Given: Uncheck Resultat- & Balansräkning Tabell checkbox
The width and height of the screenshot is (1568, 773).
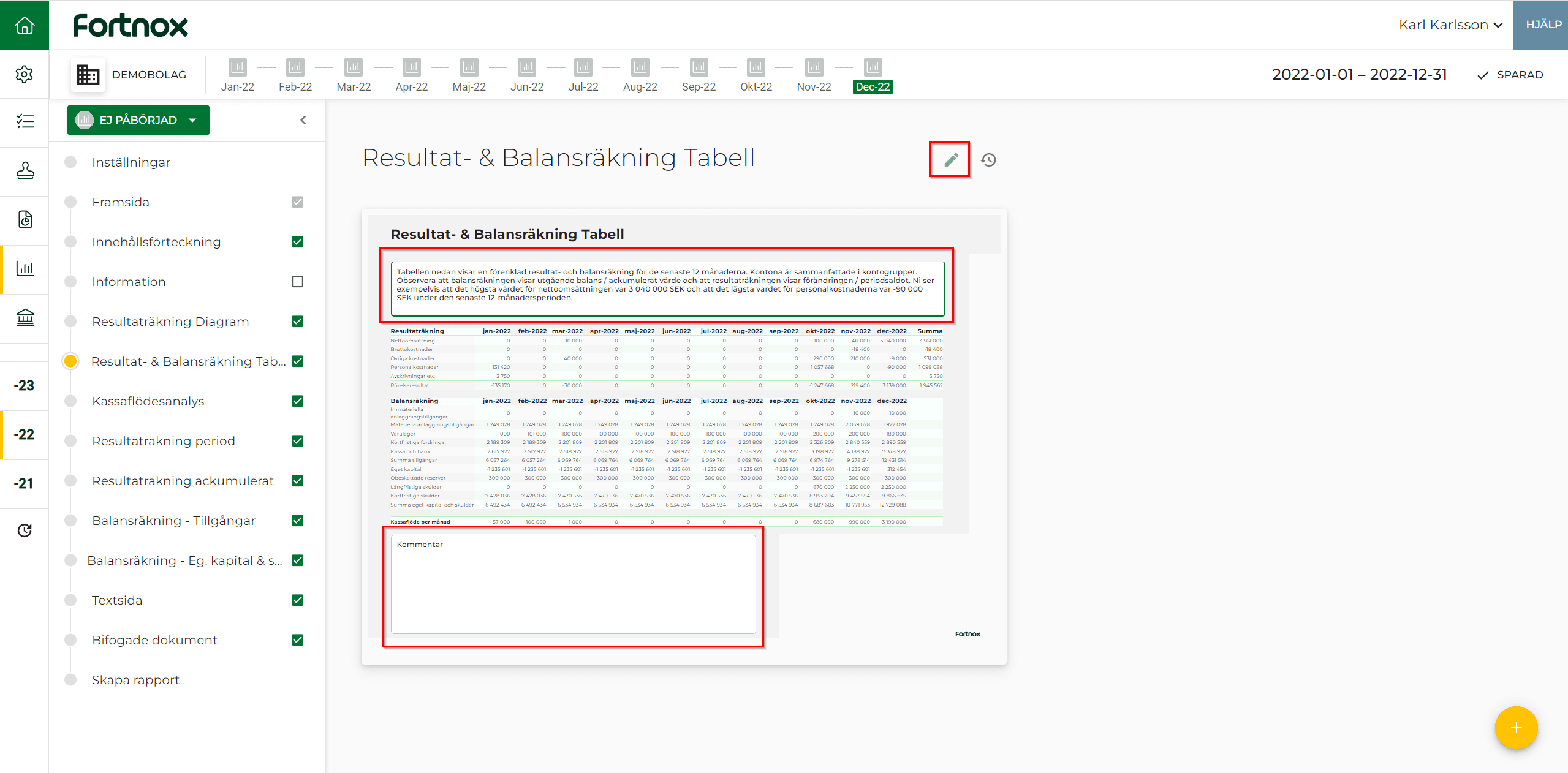Looking at the screenshot, I should [x=298, y=361].
